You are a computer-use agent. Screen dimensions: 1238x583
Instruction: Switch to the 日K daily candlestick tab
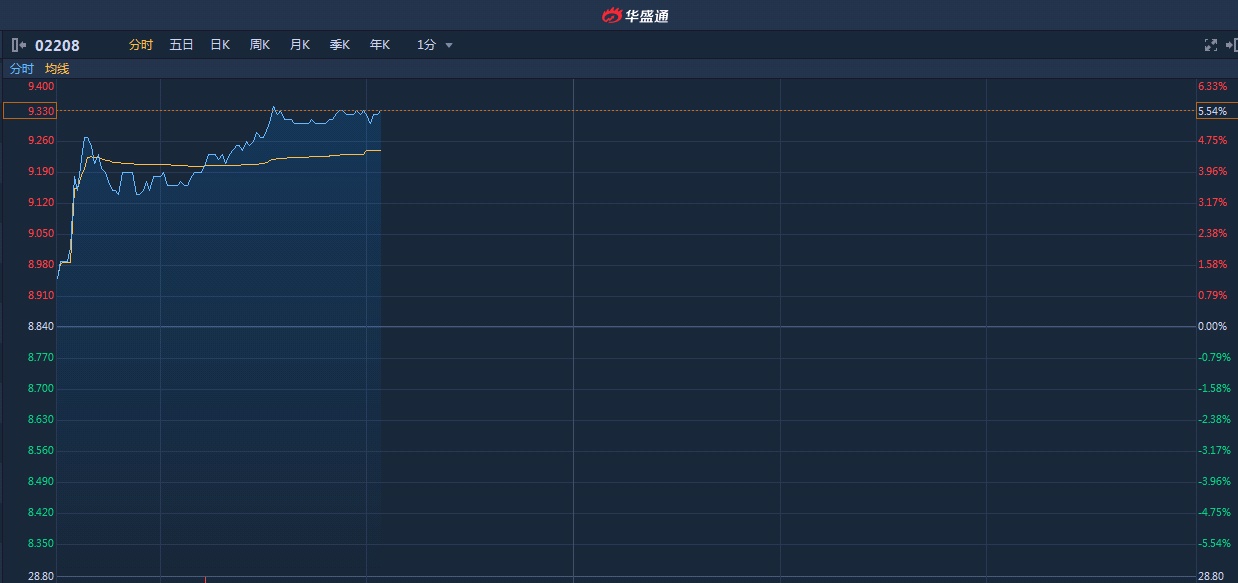point(220,45)
